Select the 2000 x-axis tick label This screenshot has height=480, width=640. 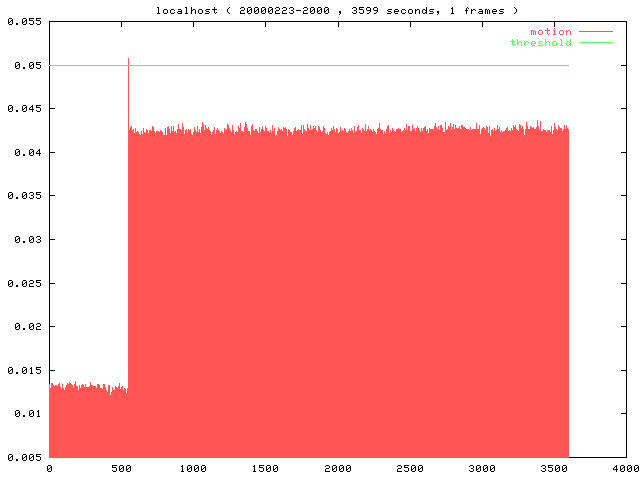pos(338,468)
